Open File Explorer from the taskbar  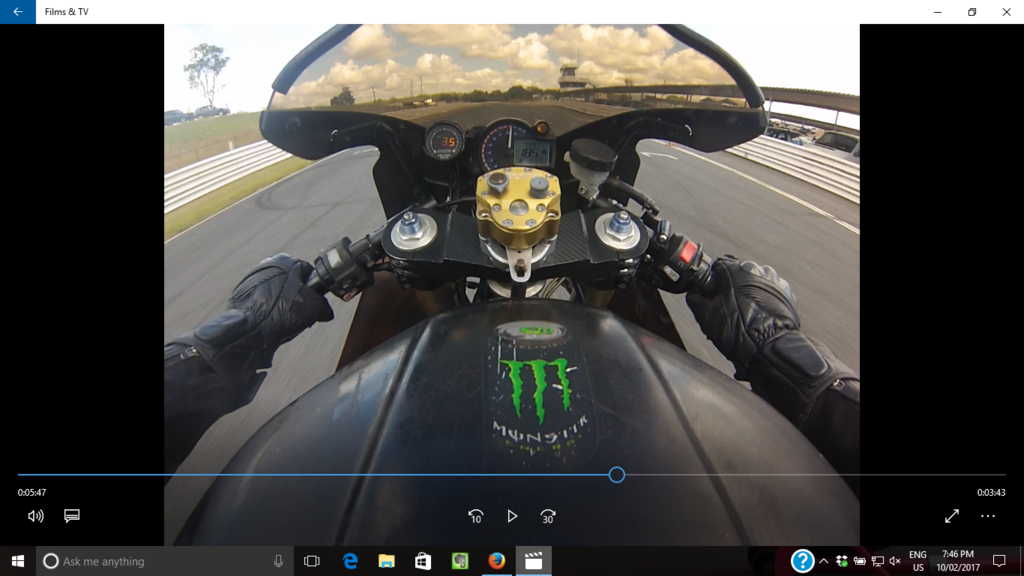coord(386,561)
